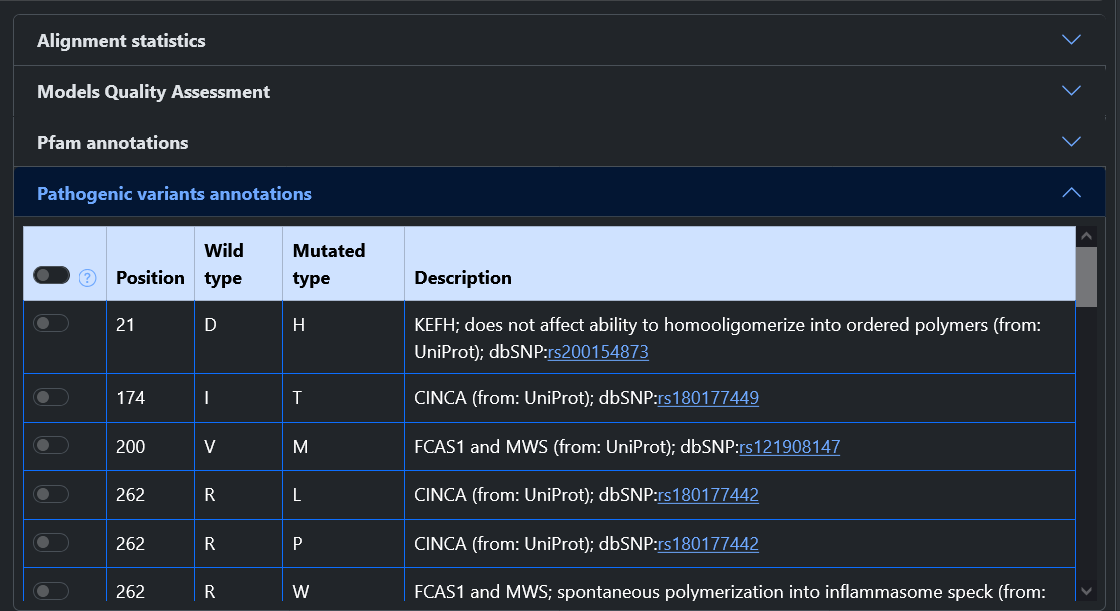Click the table scrollbar up arrow

point(1086,237)
